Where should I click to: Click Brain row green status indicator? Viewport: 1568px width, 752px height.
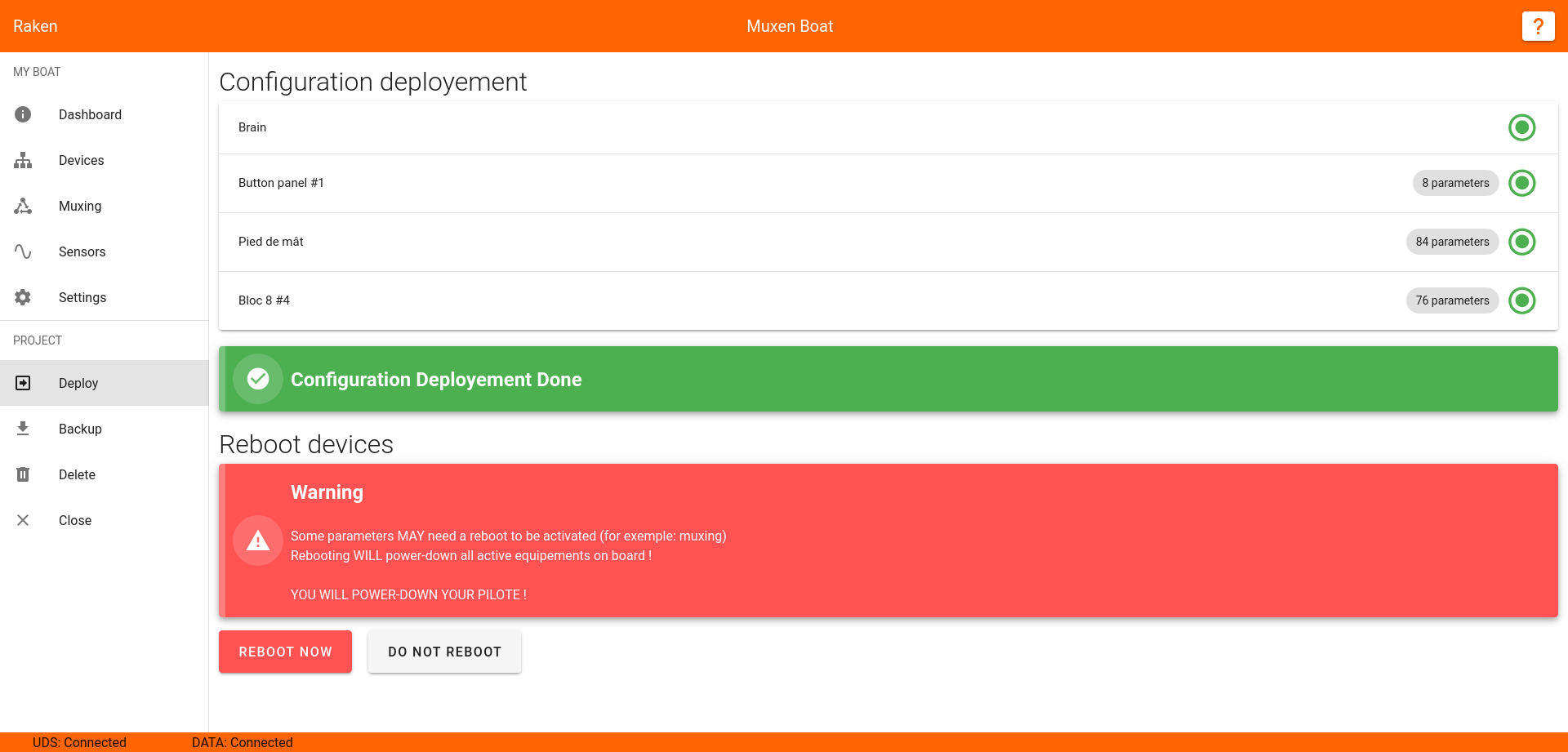1522,127
